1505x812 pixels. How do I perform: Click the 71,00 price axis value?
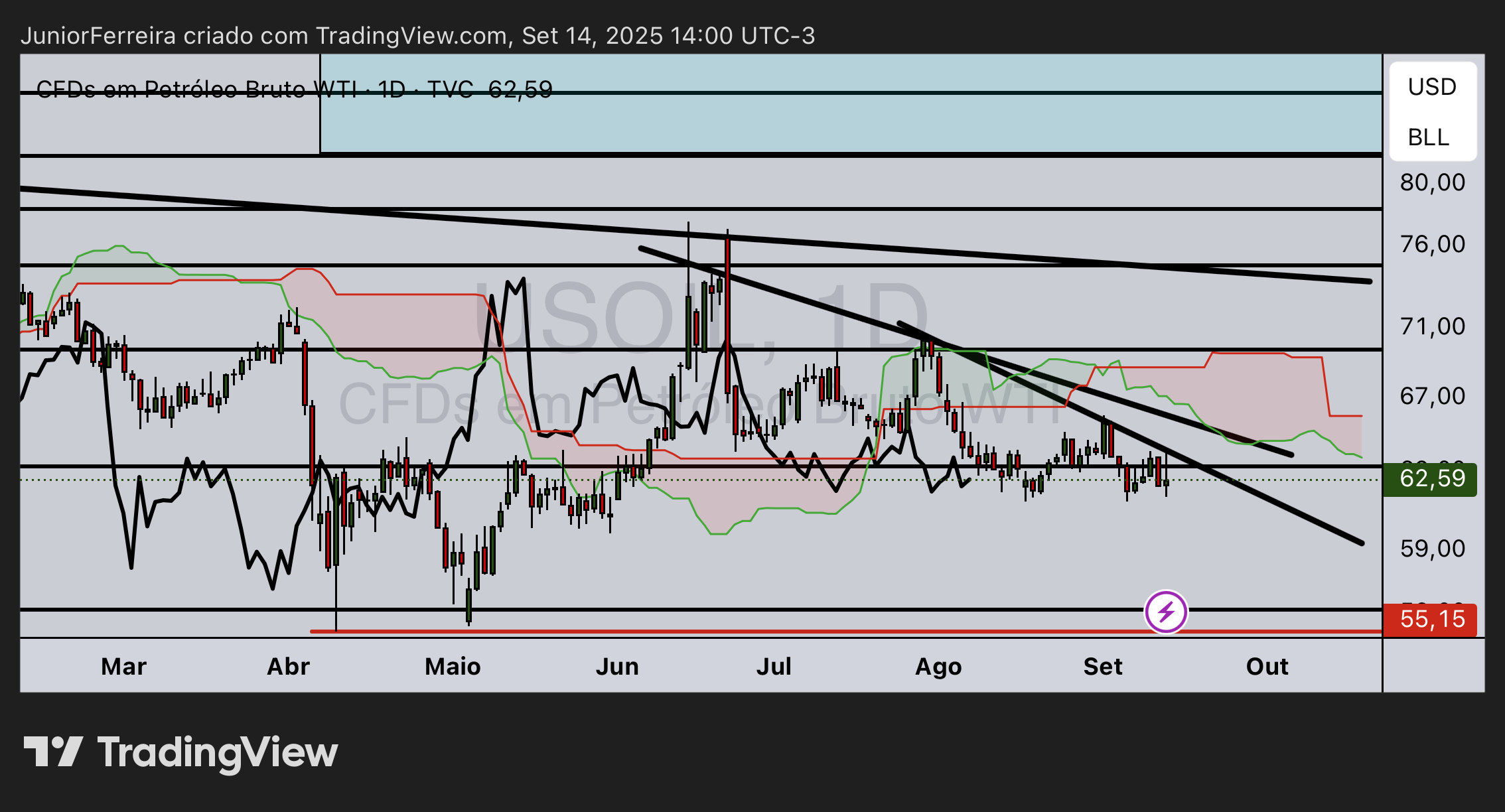coord(1433,326)
